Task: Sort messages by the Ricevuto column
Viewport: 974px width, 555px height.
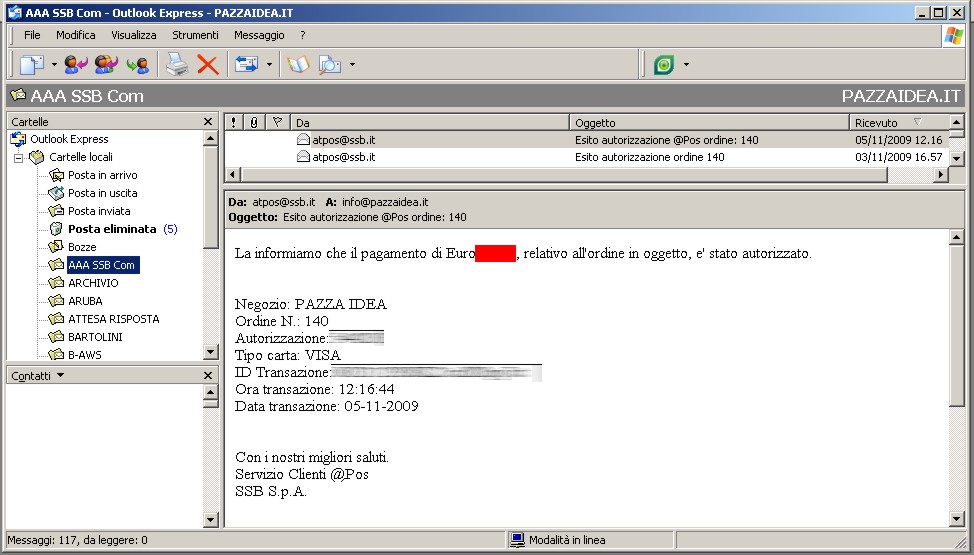Action: pos(899,122)
